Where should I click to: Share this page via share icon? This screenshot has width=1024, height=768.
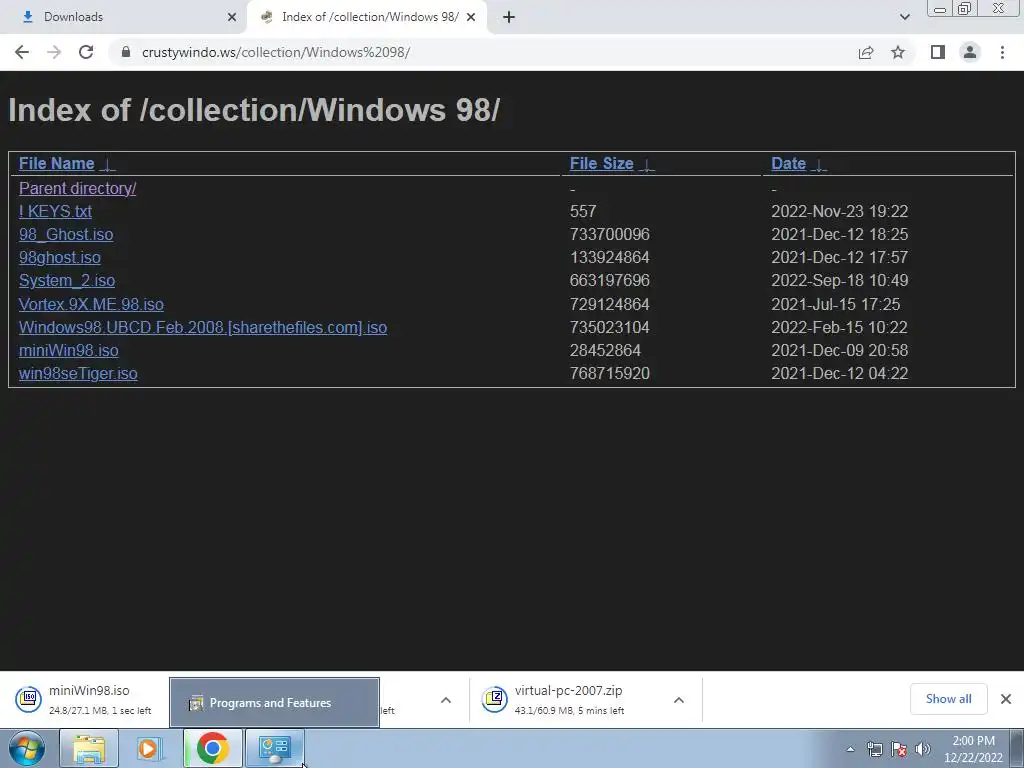coord(866,52)
